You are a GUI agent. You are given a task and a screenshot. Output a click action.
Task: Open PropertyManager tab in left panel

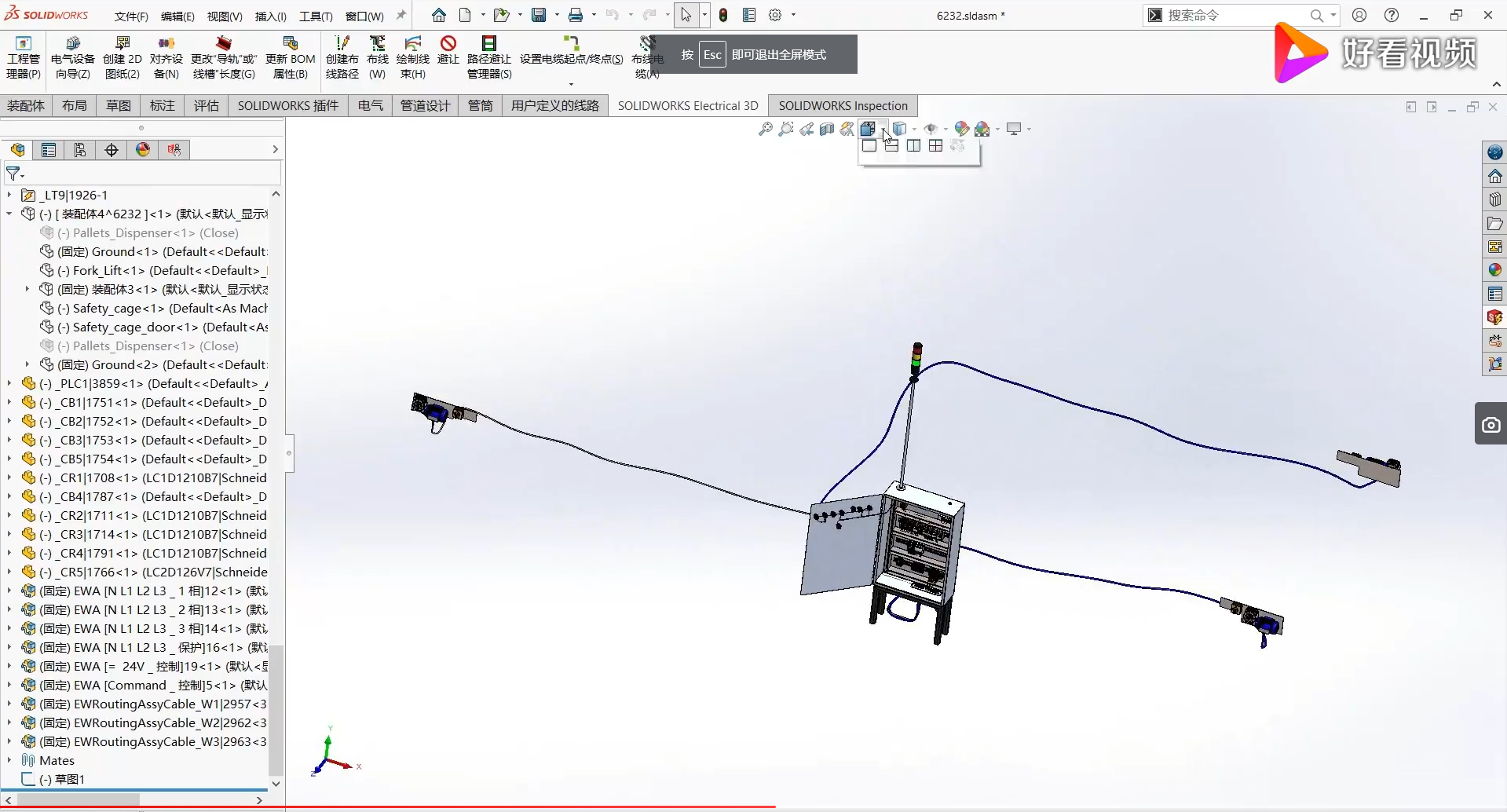[49, 150]
